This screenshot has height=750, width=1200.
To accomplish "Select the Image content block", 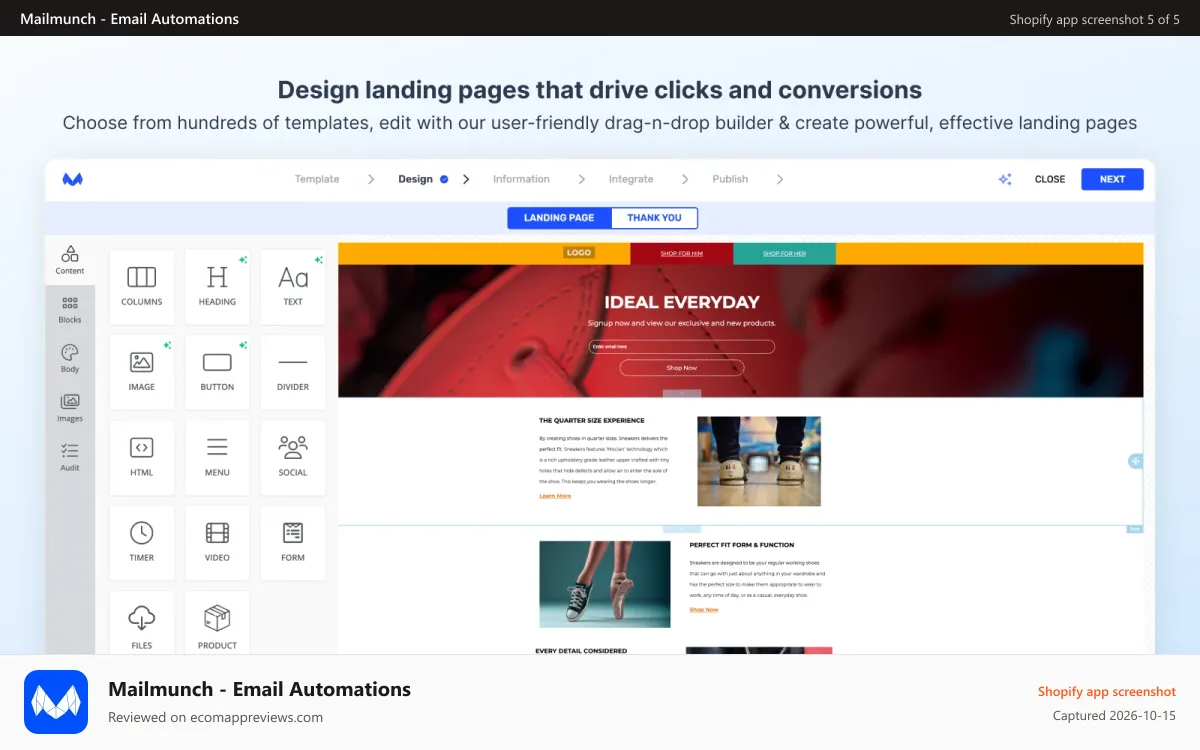I will click(x=142, y=372).
